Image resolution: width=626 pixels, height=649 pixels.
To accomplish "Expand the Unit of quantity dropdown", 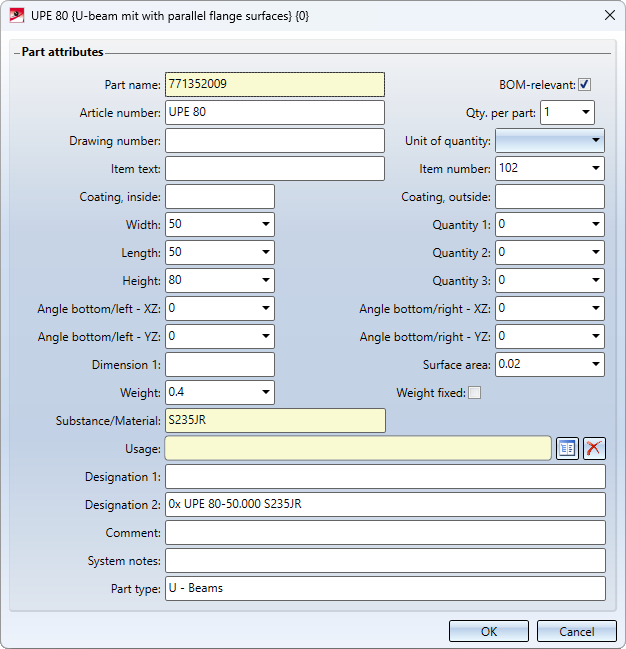I will coord(595,140).
